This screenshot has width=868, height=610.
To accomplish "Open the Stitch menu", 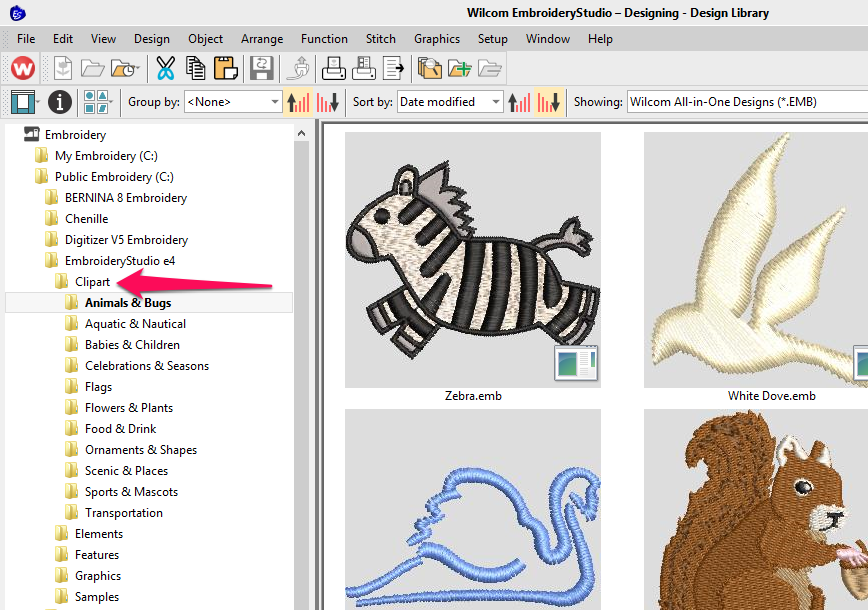I will point(380,39).
